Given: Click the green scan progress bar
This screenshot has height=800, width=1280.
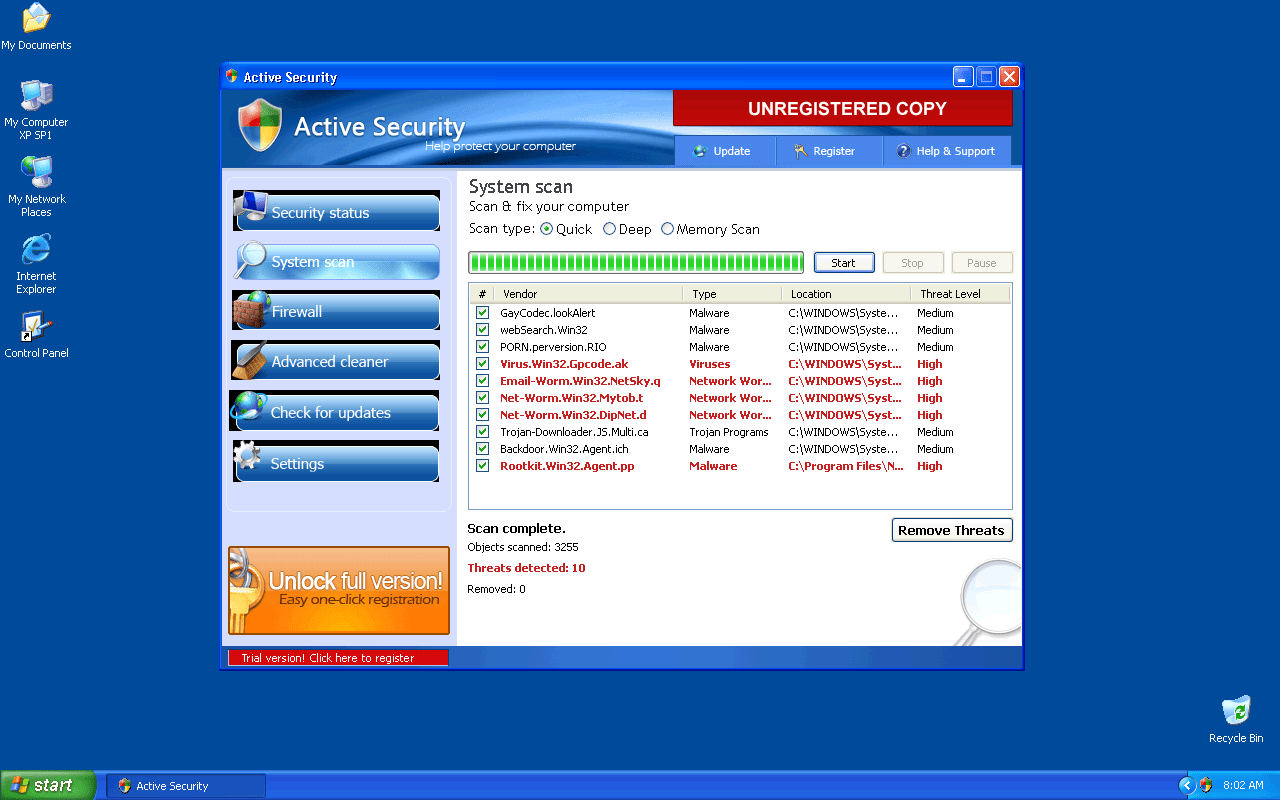Looking at the screenshot, I should [x=636, y=263].
